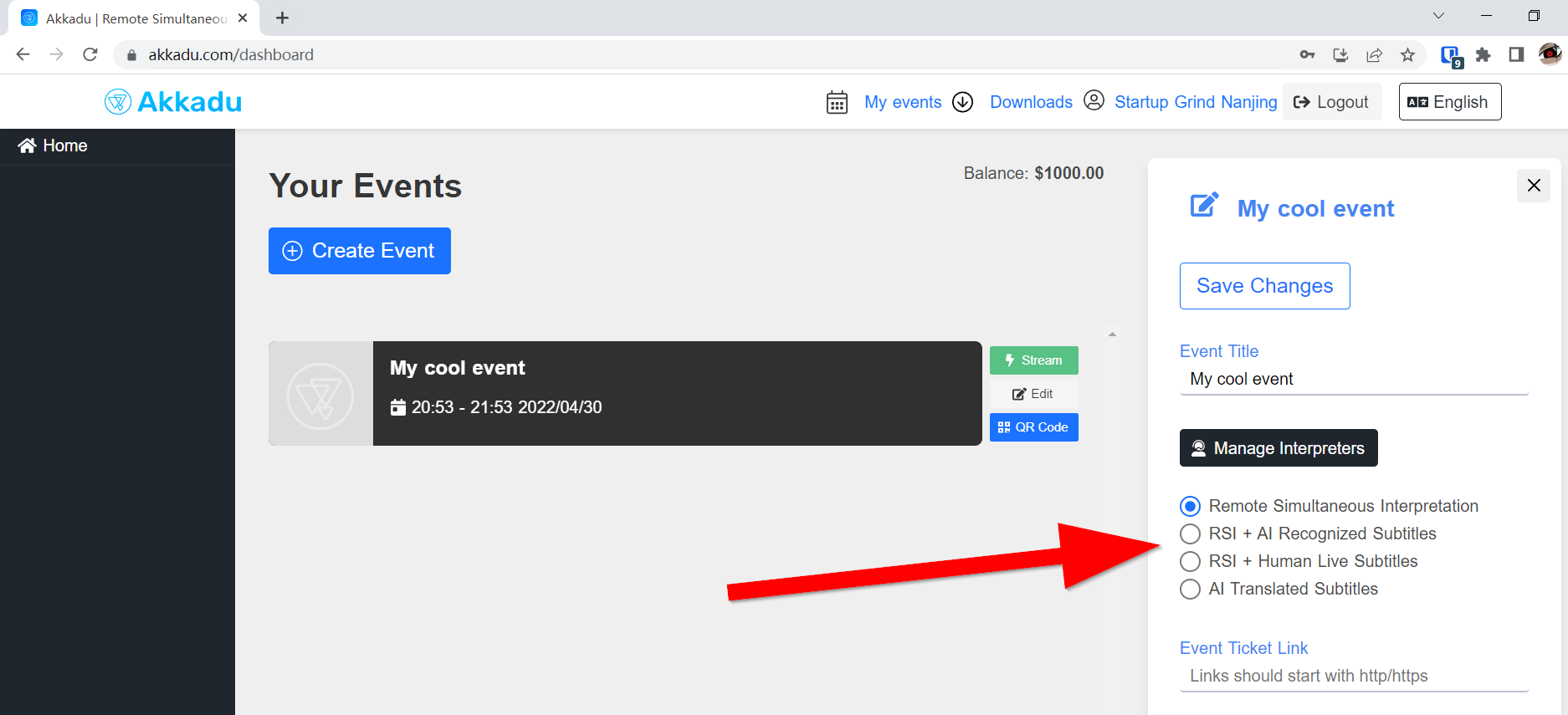Bookmark this page with the star icon
This screenshot has height=715, width=1568.
[x=1407, y=54]
